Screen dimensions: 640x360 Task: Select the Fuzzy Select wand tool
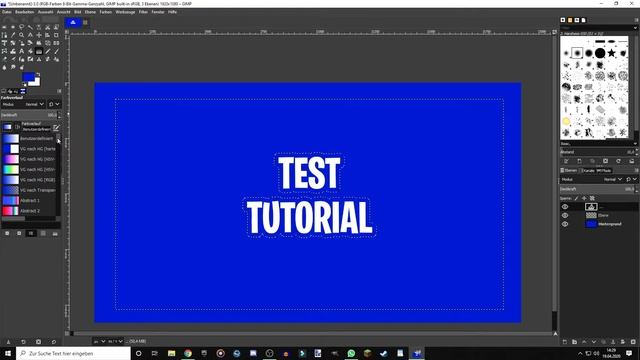(30, 27)
